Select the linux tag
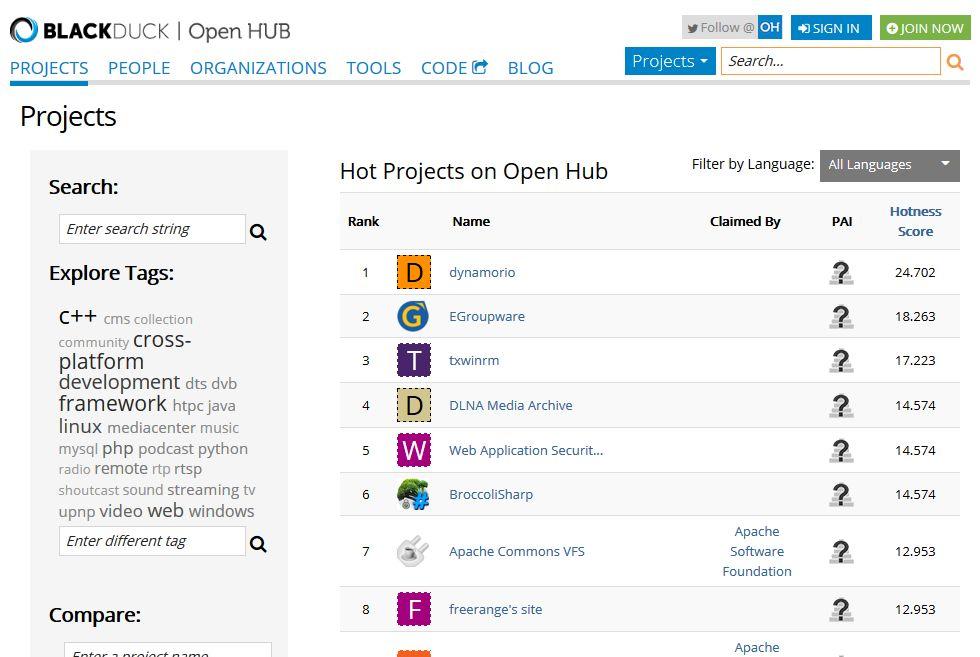Image resolution: width=980 pixels, height=657 pixels. tap(80, 426)
